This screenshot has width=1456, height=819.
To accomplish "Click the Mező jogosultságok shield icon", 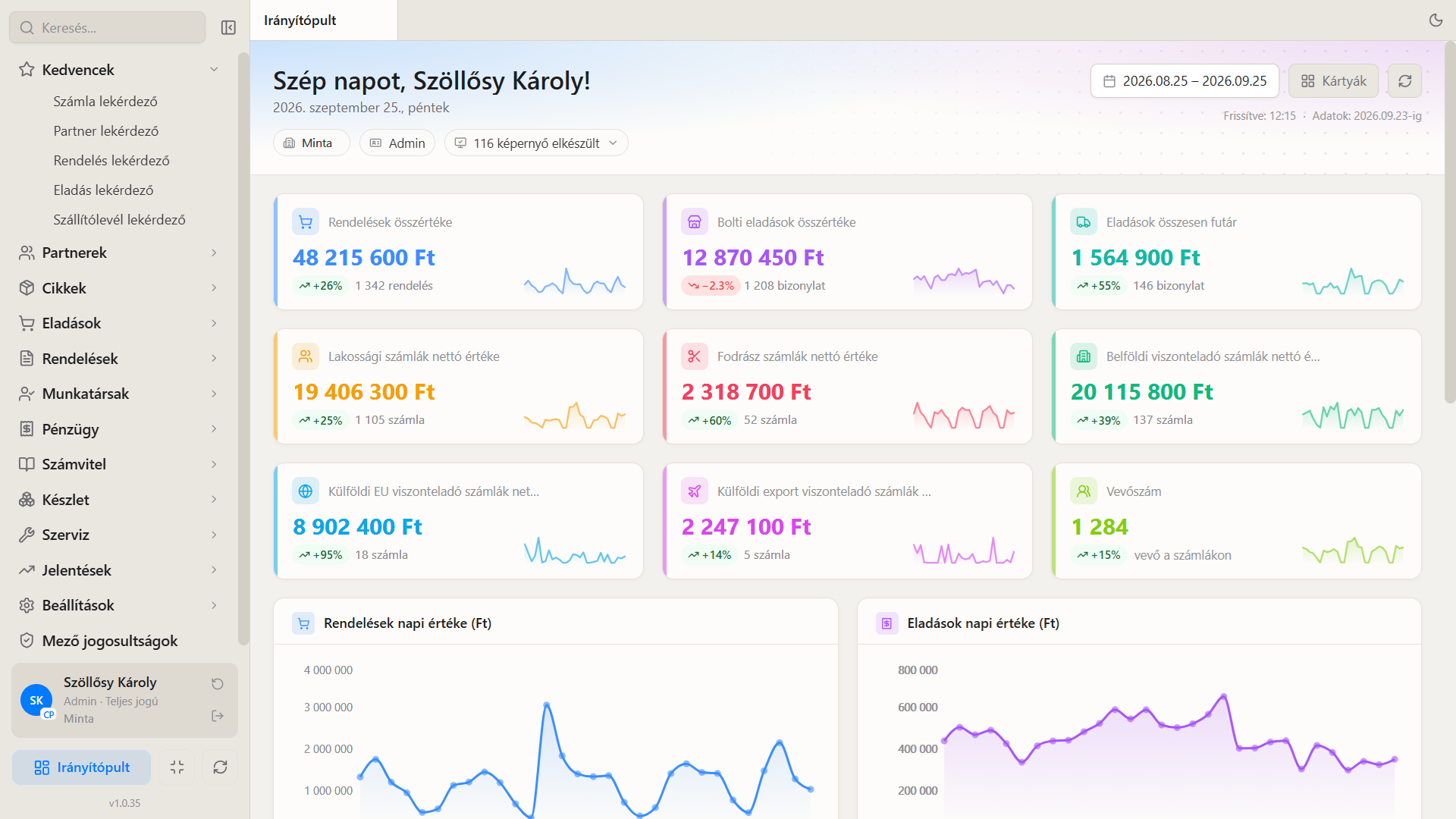I will pyautogui.click(x=27, y=641).
